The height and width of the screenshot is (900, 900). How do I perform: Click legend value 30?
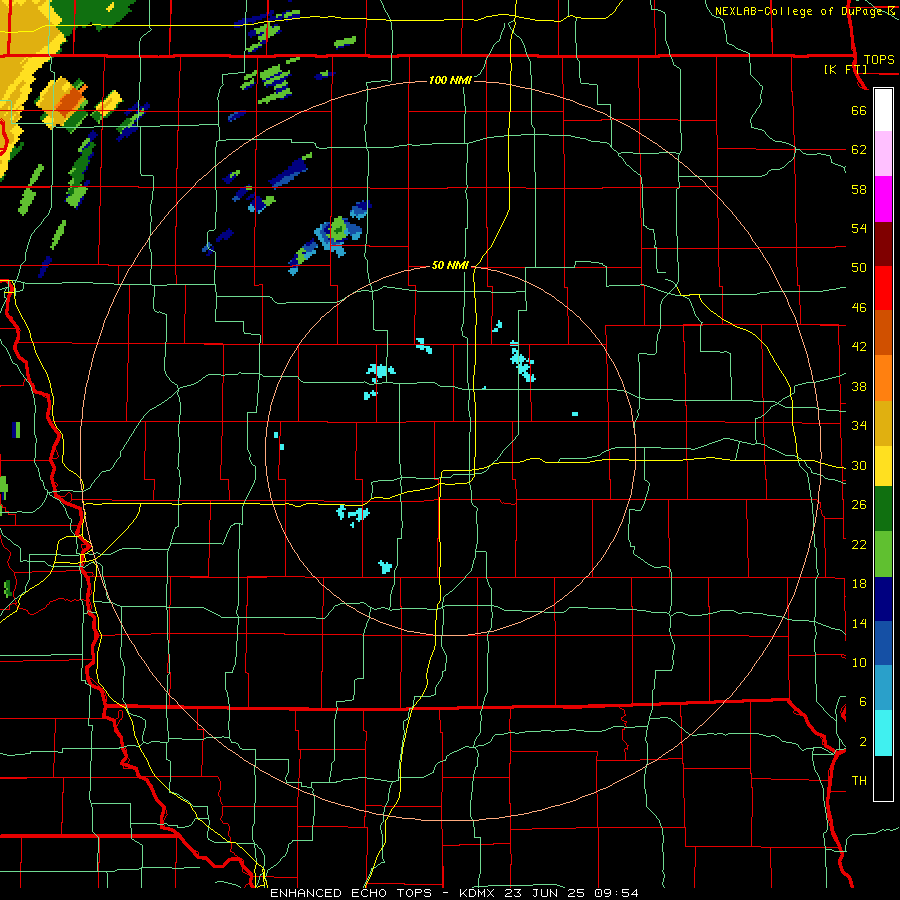pyautogui.click(x=859, y=465)
